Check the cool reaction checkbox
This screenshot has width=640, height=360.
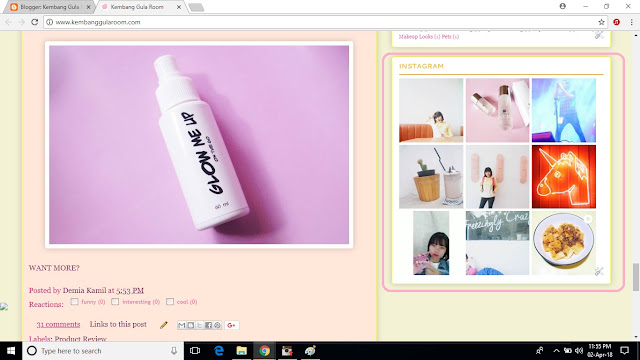(x=170, y=302)
